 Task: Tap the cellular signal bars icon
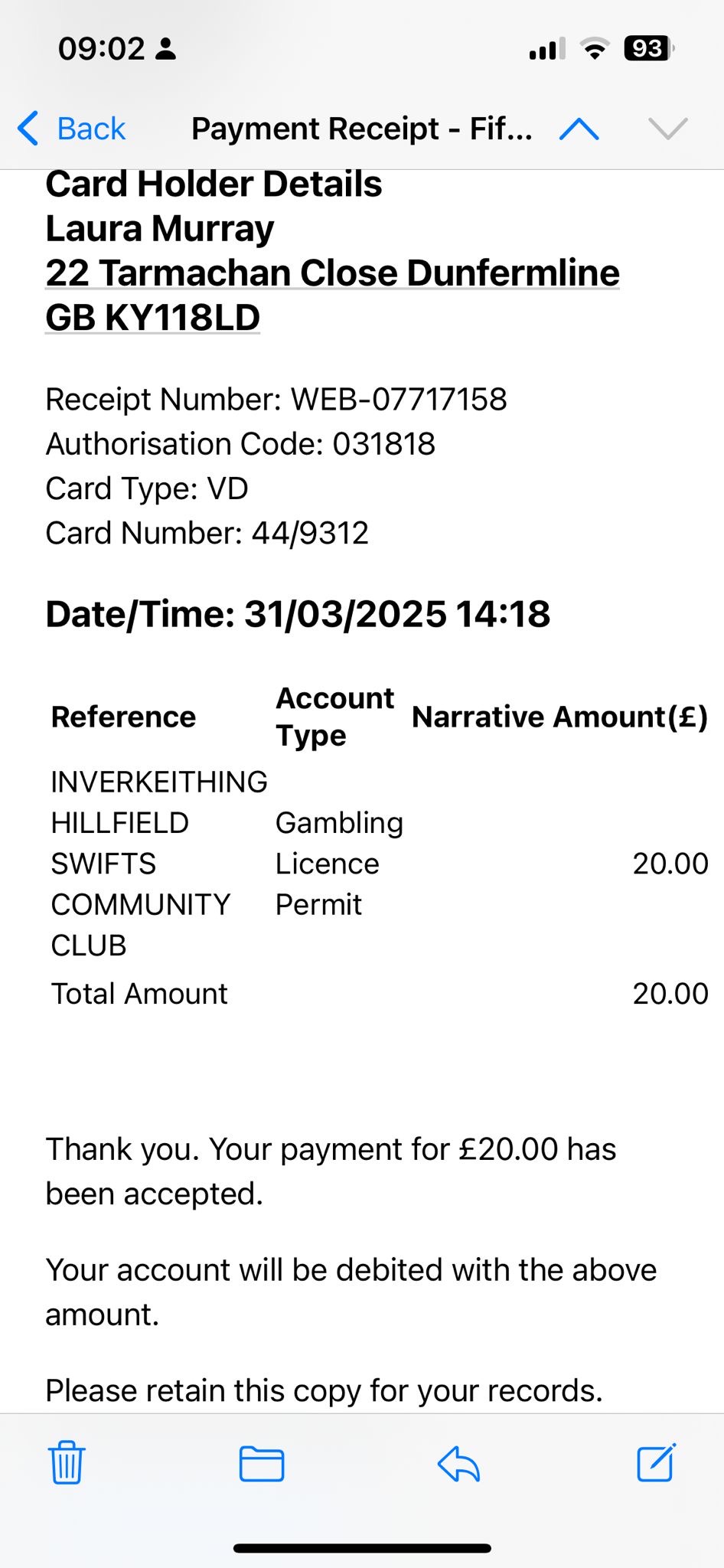click(x=547, y=49)
